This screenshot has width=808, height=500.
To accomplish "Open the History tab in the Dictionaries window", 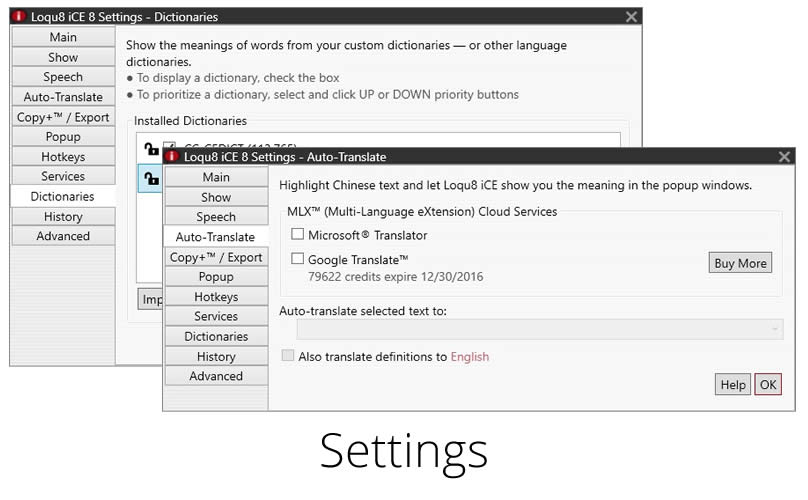I will pos(63,216).
